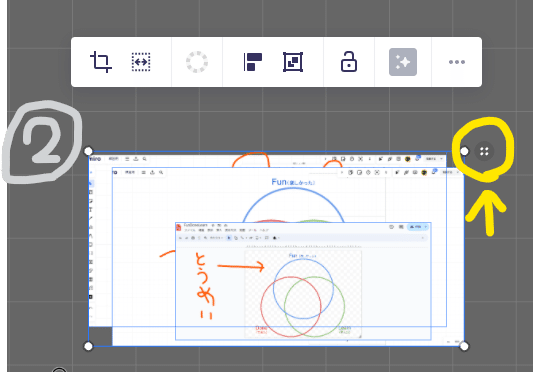533x372 pixels.
Task: Open the three-dot more options menu
Action: [x=457, y=62]
